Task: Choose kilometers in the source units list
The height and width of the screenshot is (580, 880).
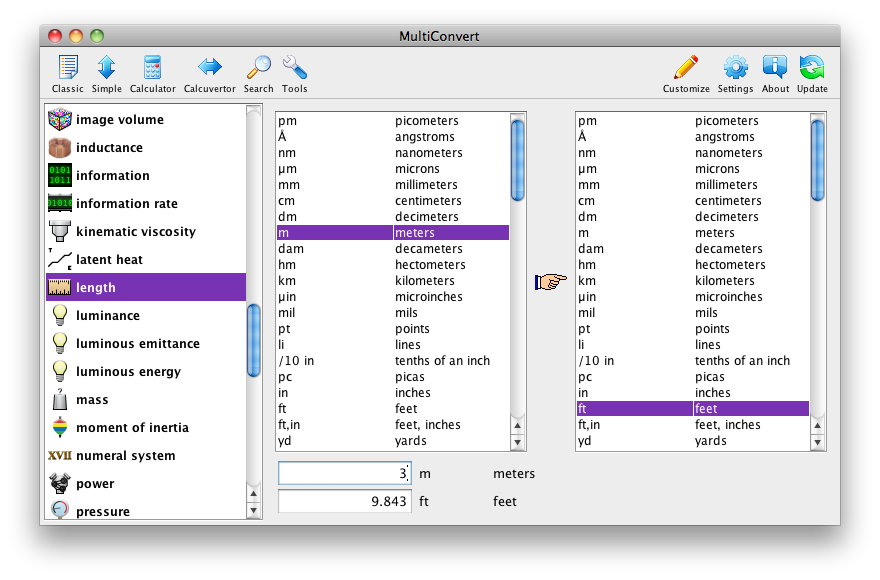Action: pos(393,281)
